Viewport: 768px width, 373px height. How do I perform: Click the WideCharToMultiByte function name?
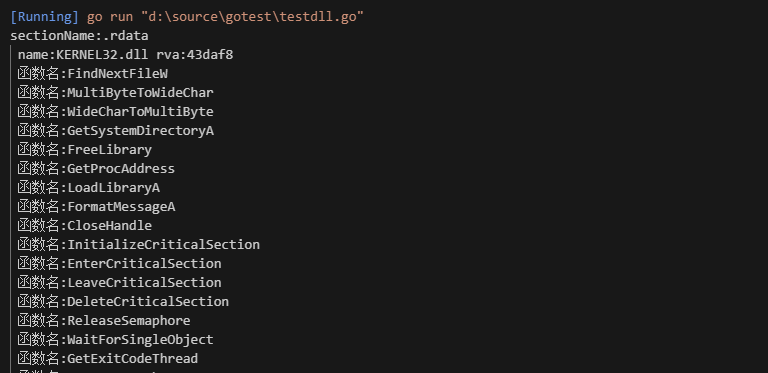pos(141,112)
